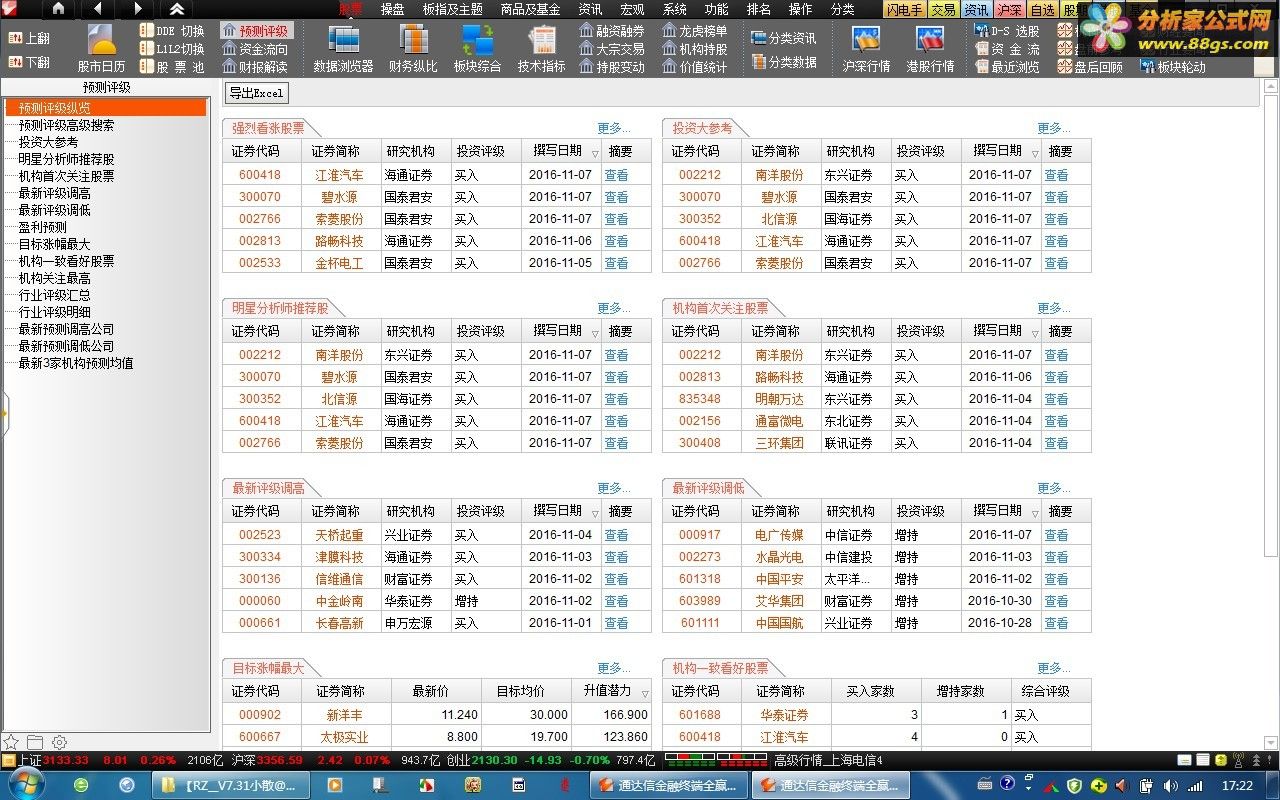The width and height of the screenshot is (1280, 800).
Task: Open the 板指及主题 menu
Action: (452, 9)
